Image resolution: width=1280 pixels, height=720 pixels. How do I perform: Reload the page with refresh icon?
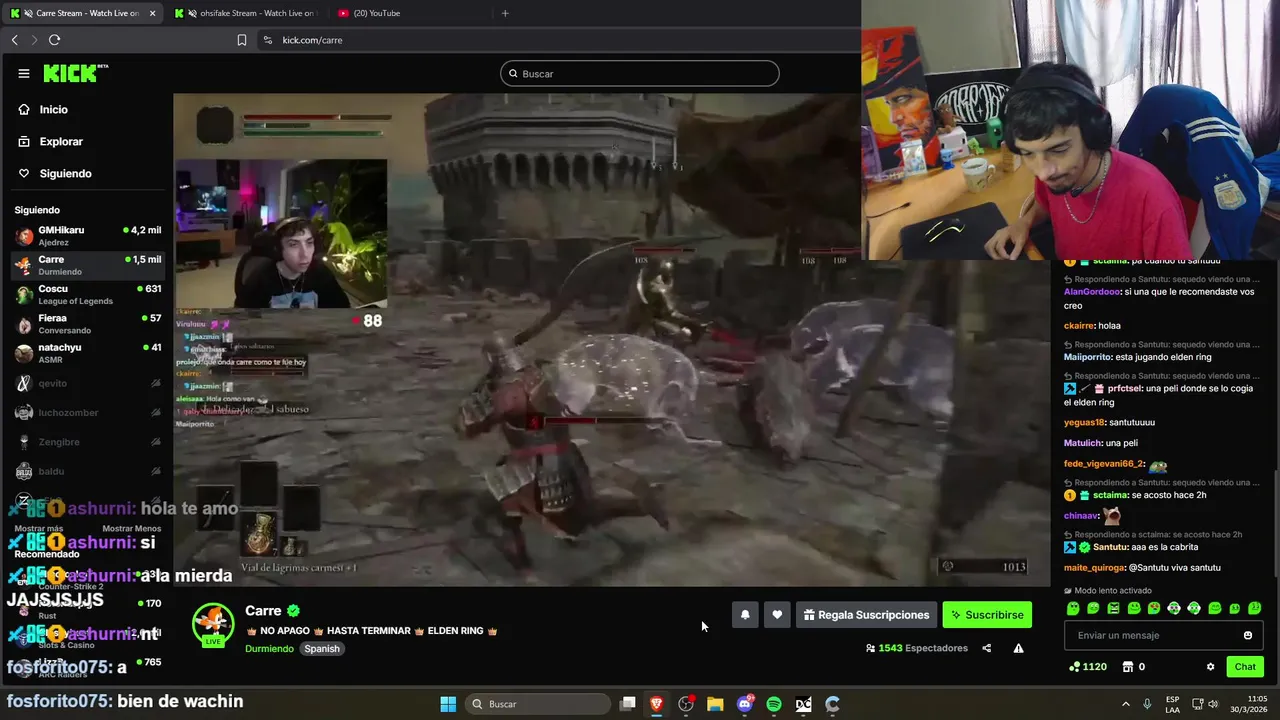(x=54, y=40)
